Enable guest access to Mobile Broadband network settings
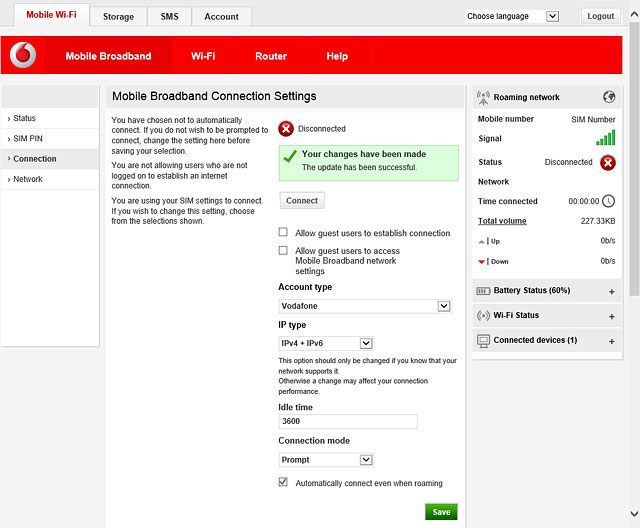 [283, 250]
